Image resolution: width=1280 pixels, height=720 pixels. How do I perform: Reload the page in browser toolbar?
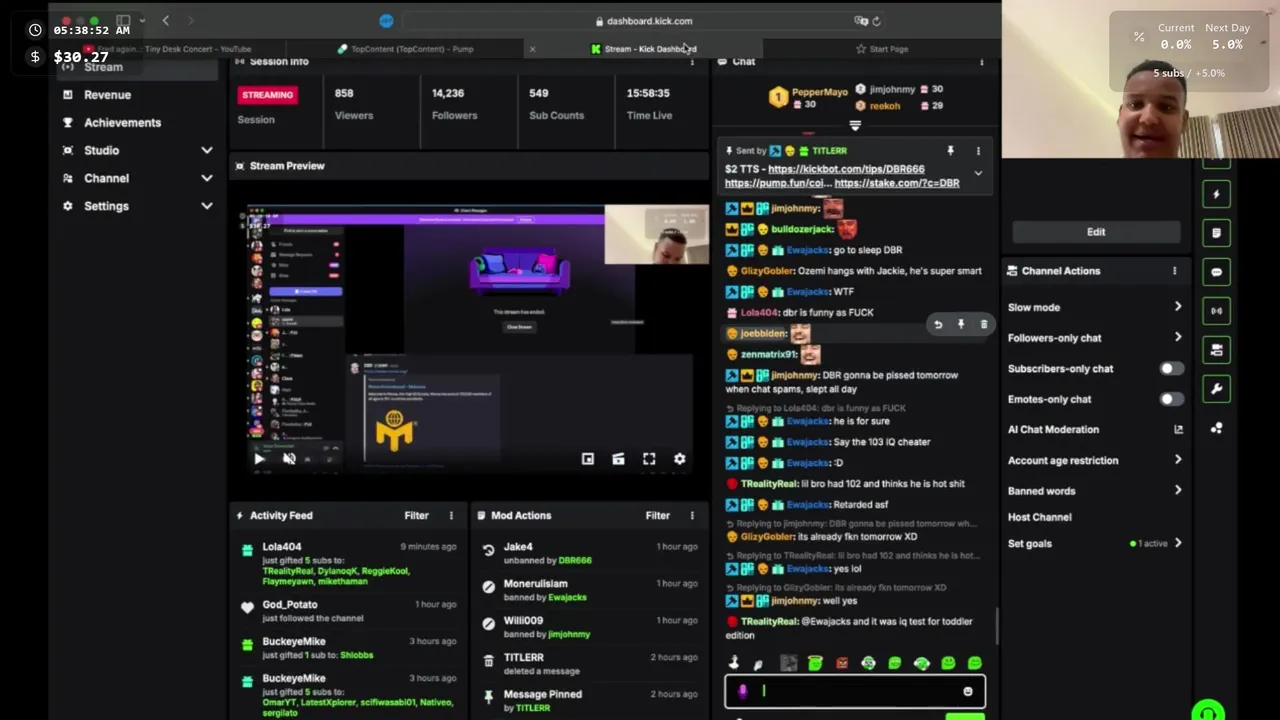pyautogui.click(x=876, y=21)
